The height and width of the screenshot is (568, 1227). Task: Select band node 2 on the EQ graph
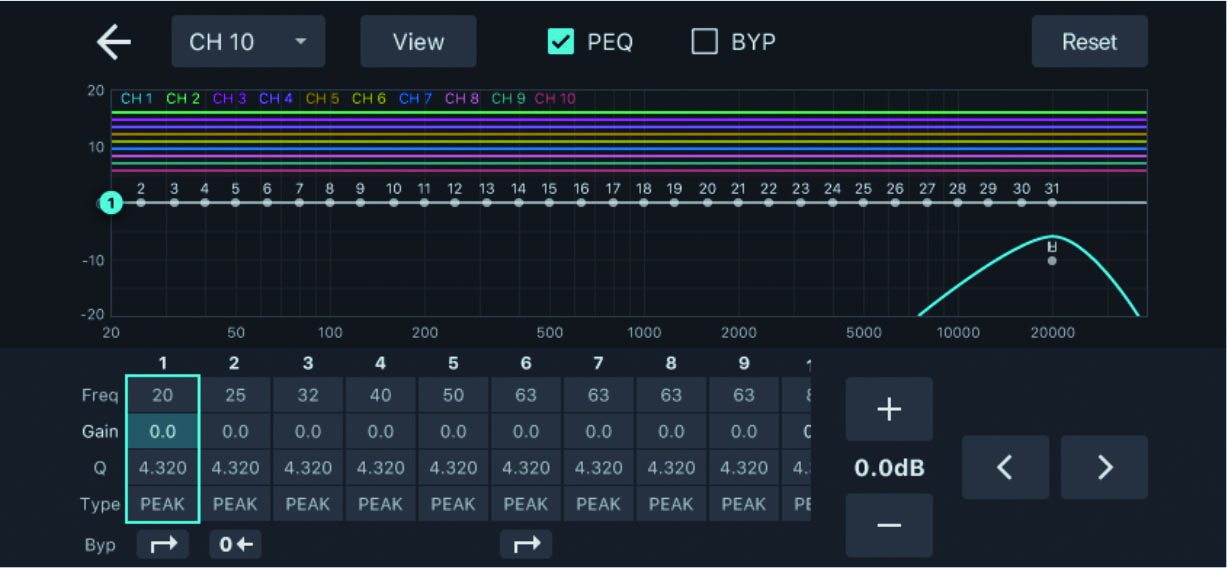click(x=141, y=203)
